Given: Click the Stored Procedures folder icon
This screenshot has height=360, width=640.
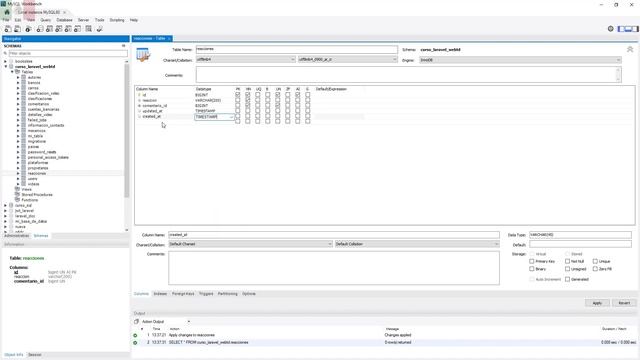Looking at the screenshot, I should (x=18, y=195).
